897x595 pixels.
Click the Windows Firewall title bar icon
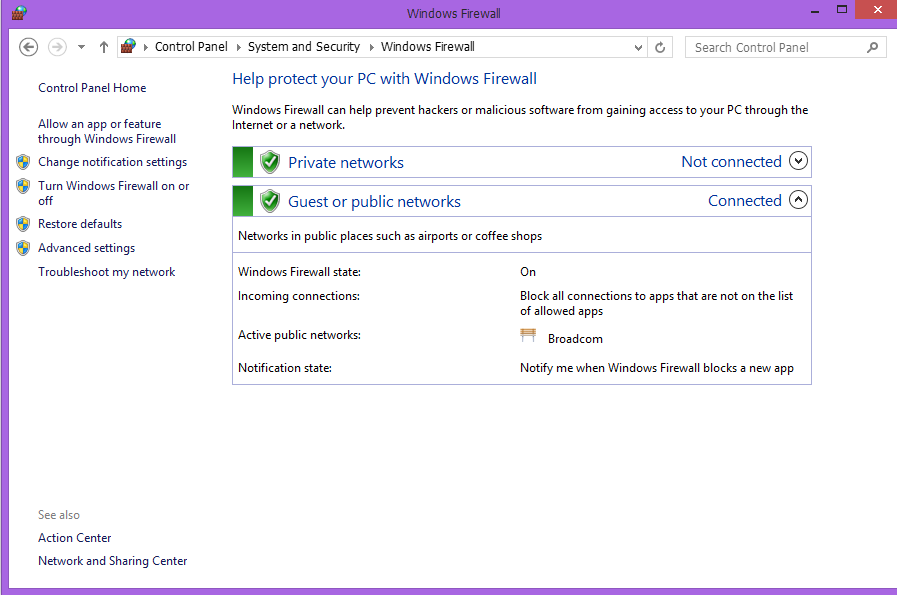pyautogui.click(x=19, y=13)
